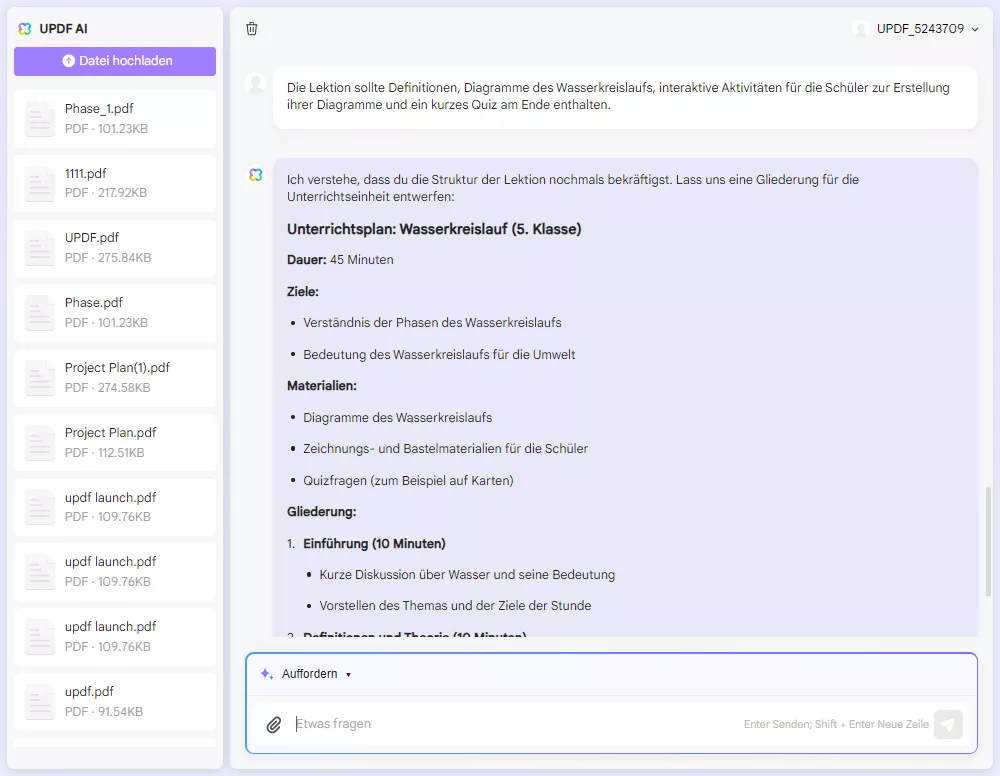This screenshot has width=1000, height=776.
Task: Click the UPDF AI logo icon
Action: (x=25, y=29)
